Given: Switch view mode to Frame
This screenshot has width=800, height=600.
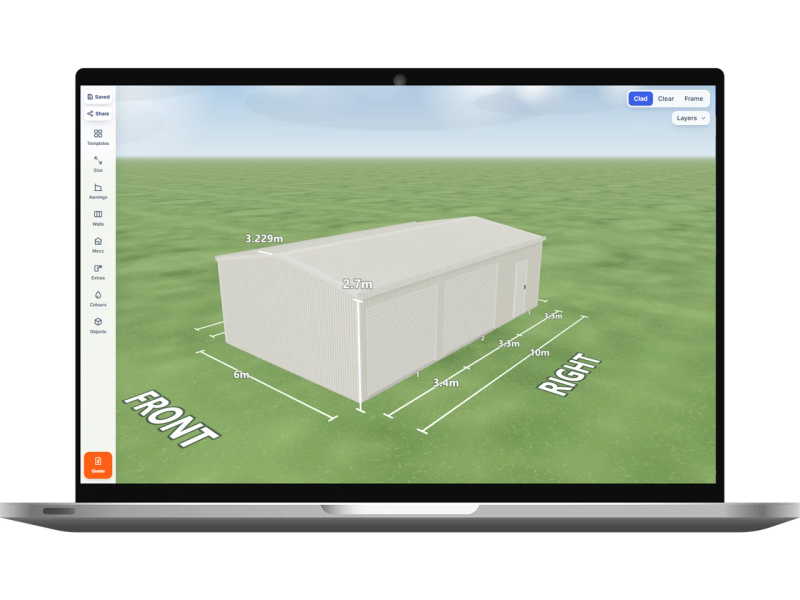Looking at the screenshot, I should point(693,98).
